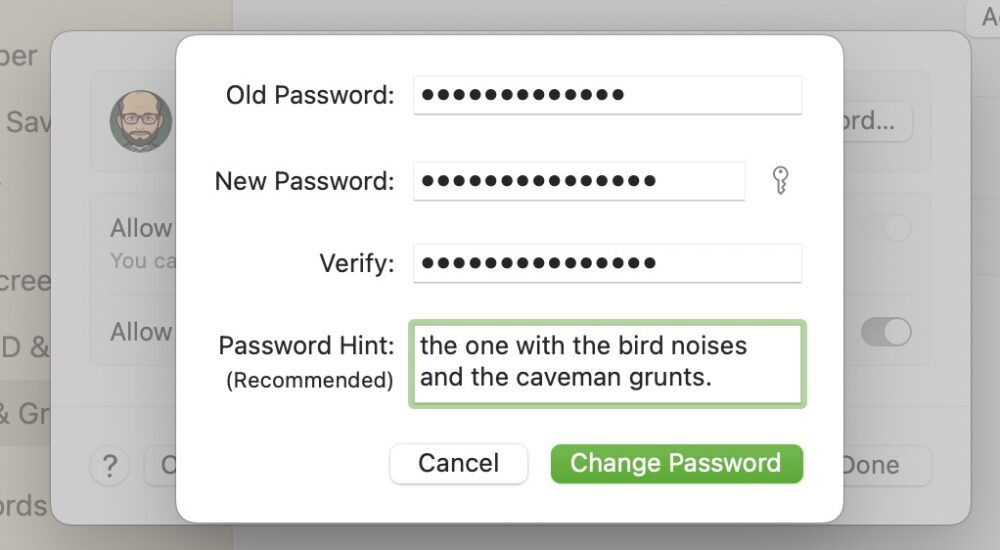This screenshot has width=1000, height=550.
Task: Confirm with the green Change Password button
Action: coord(676,464)
